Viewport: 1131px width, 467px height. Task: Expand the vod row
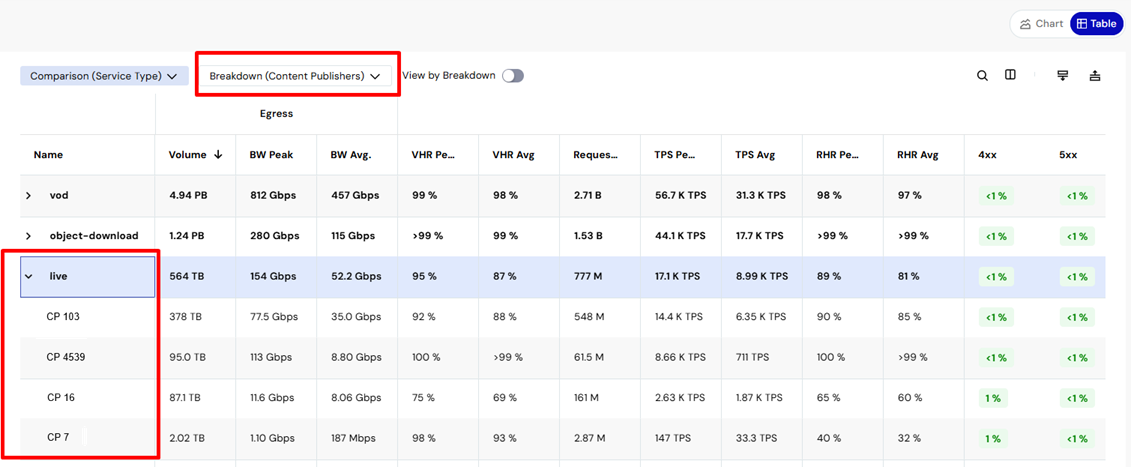(28, 196)
